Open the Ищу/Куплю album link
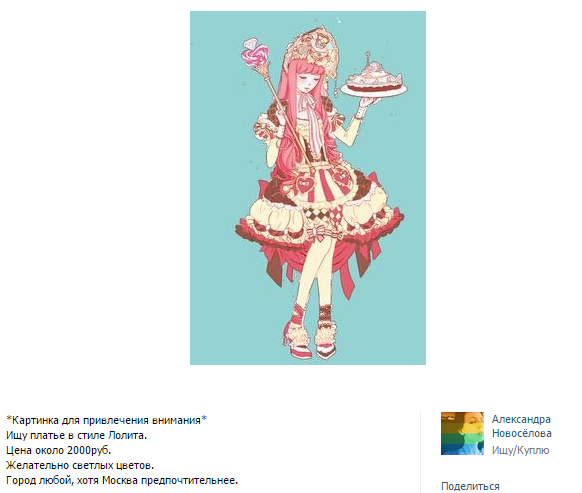This screenshot has height=493, width=582. (520, 450)
